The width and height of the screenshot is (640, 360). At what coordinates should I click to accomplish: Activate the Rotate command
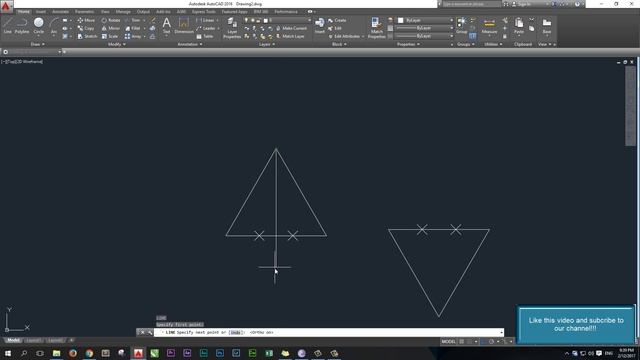(x=111, y=20)
